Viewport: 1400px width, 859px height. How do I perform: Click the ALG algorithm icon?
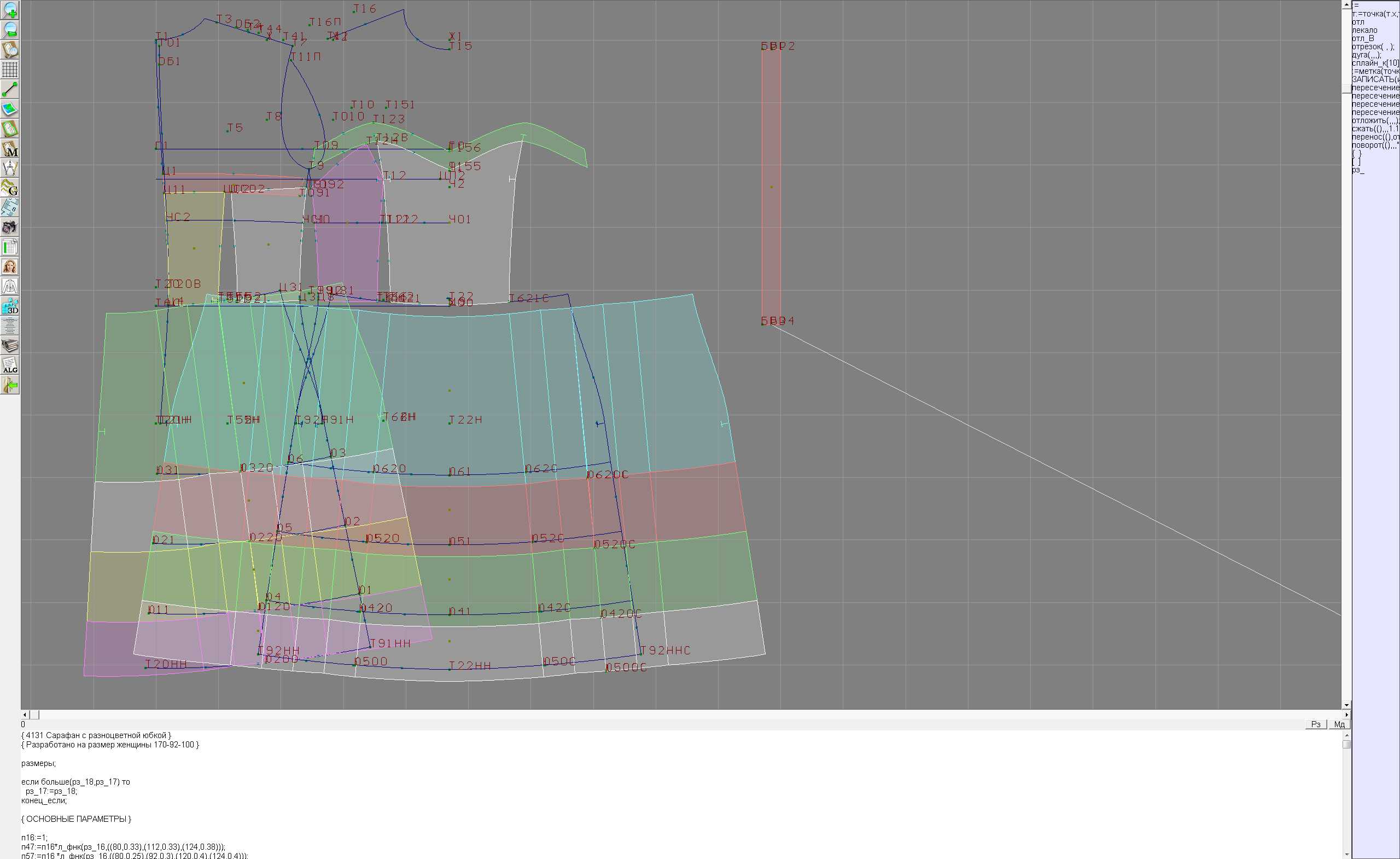click(x=10, y=365)
